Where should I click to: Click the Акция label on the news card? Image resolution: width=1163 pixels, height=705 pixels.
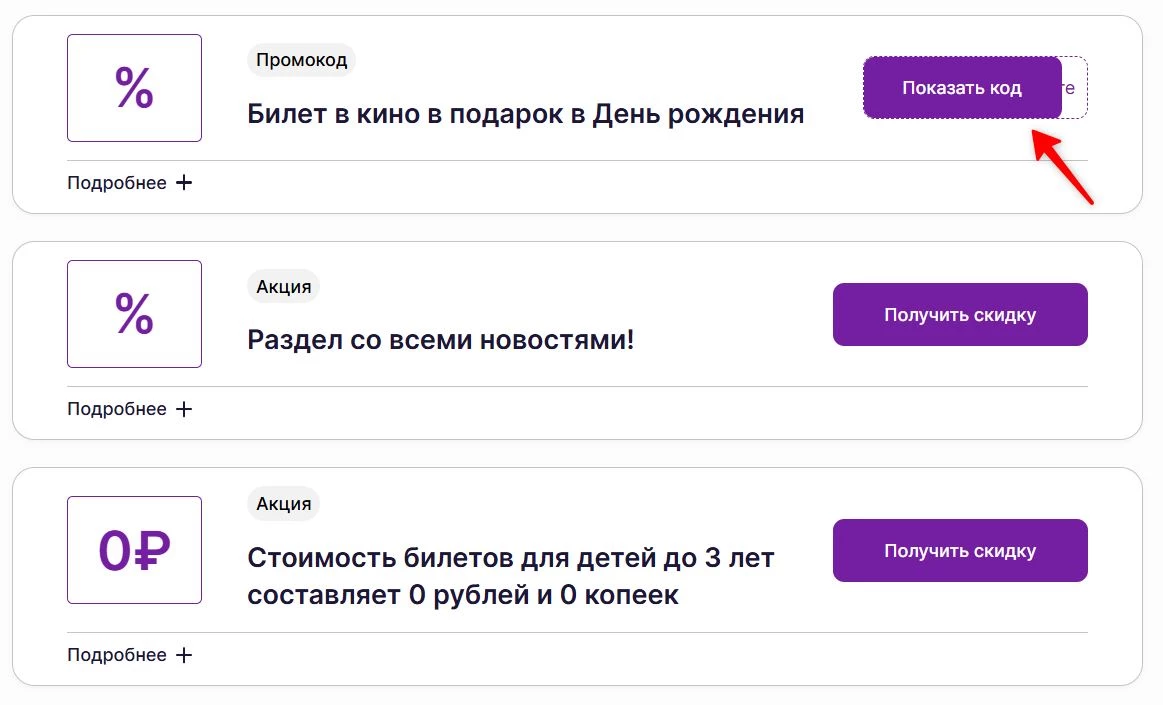(x=283, y=286)
